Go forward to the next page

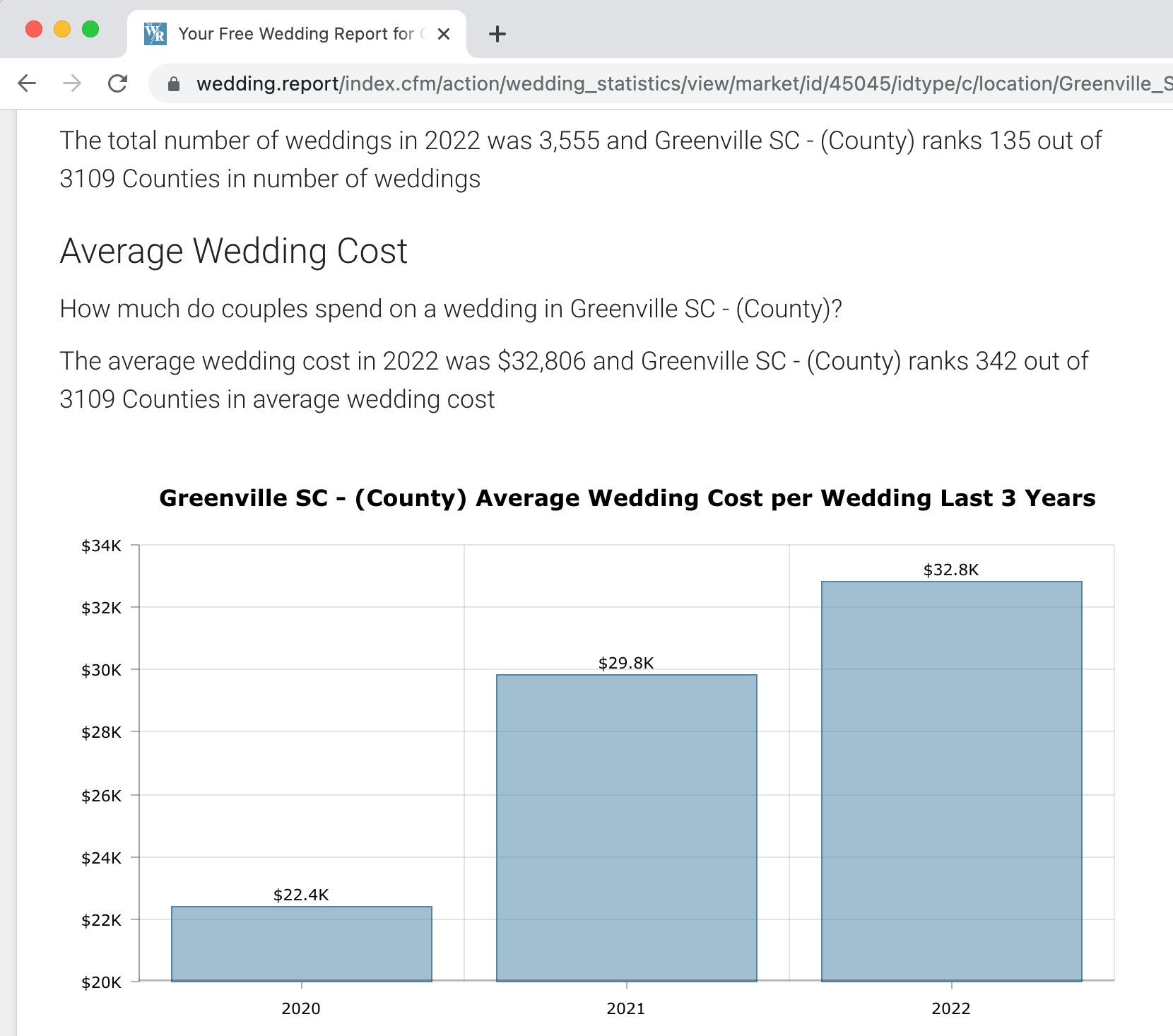tap(72, 83)
